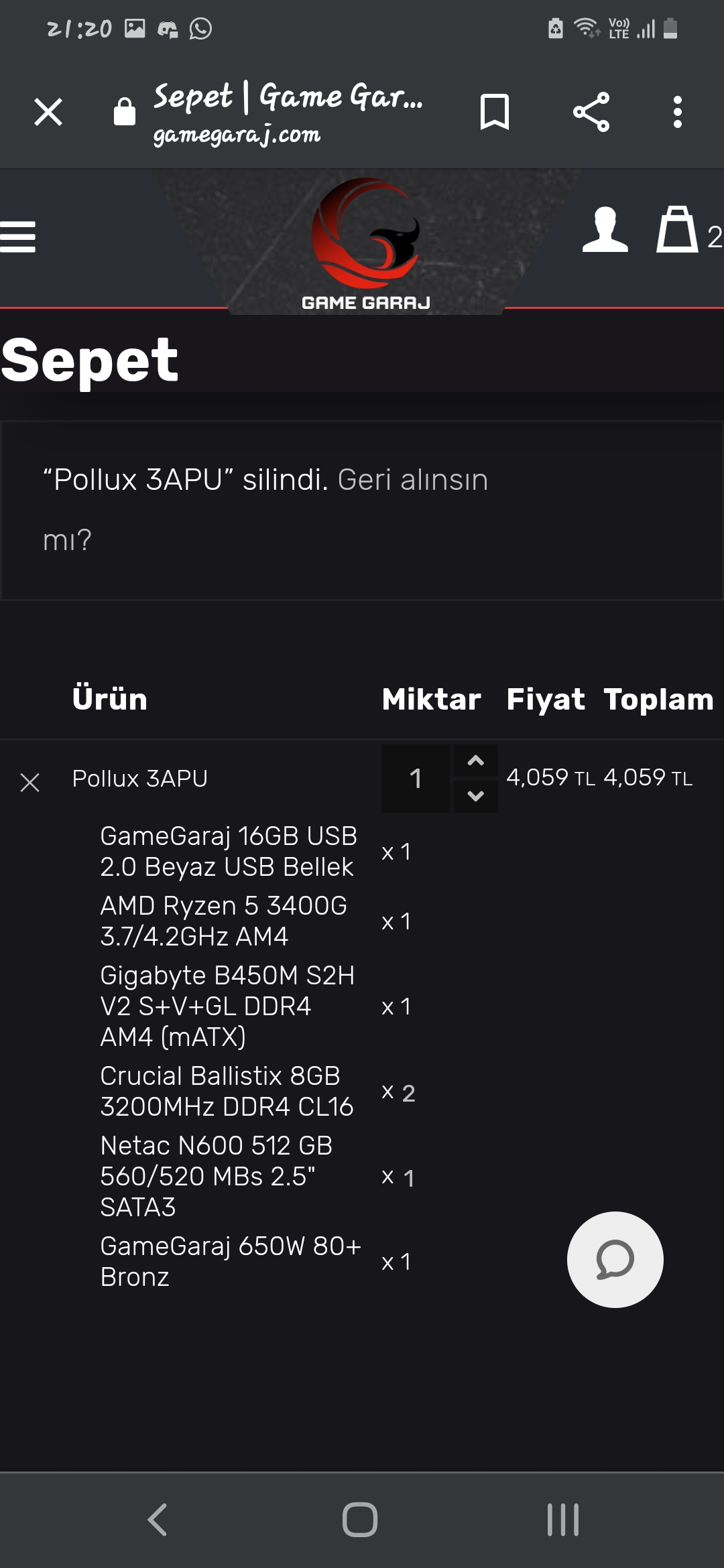Image resolution: width=724 pixels, height=1568 pixels.
Task: Increase Pollux 3APU quantity
Action: (475, 761)
